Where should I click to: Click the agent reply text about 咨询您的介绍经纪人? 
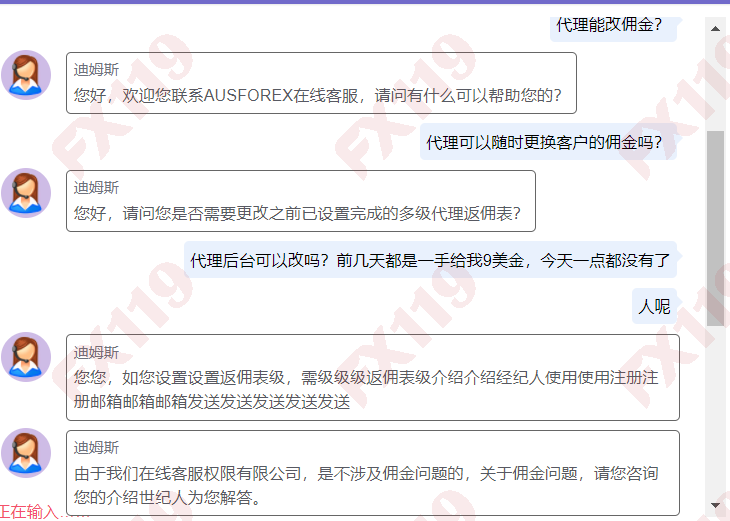pos(366,484)
